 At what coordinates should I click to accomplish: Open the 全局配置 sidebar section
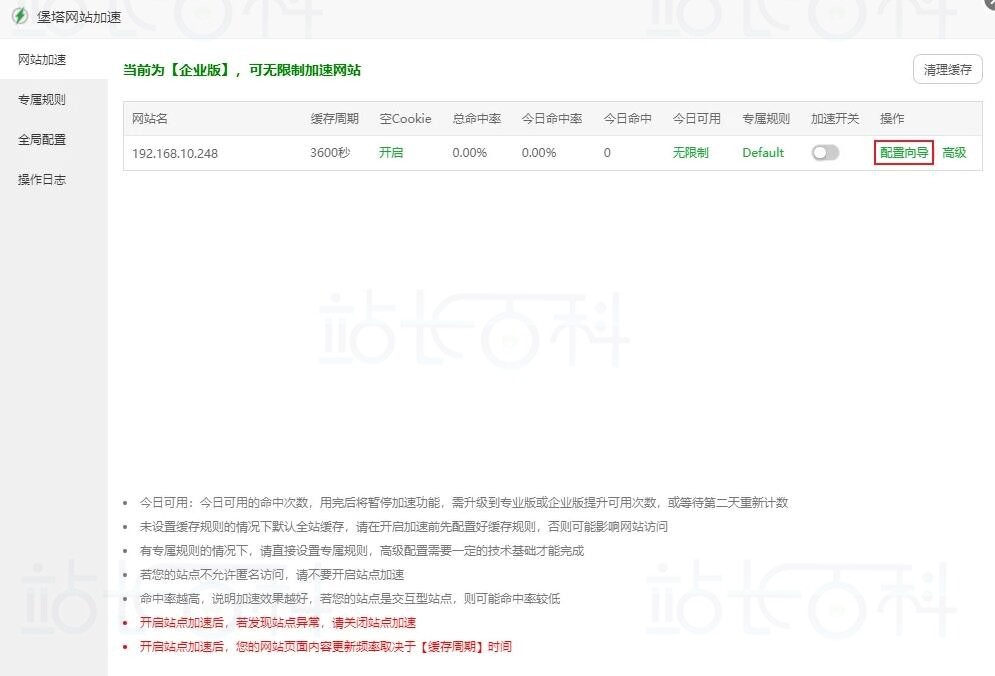click(42, 139)
